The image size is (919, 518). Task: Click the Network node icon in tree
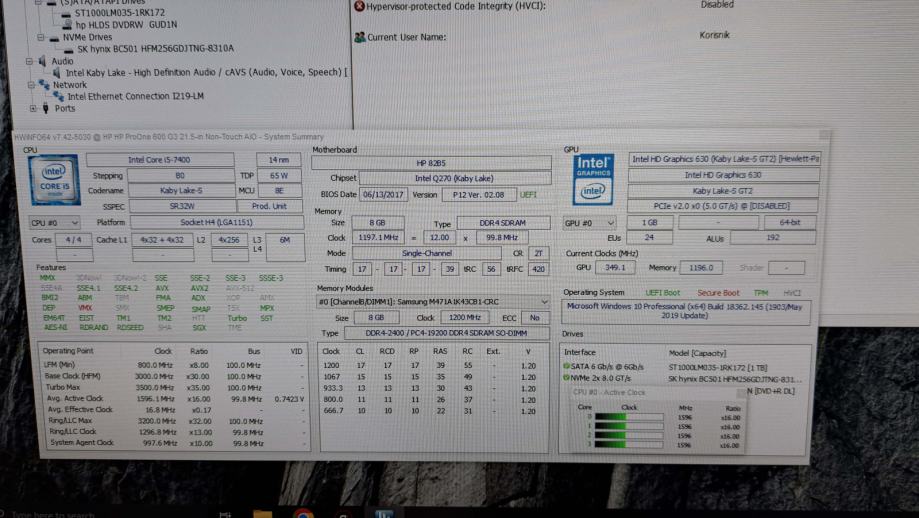coord(44,85)
